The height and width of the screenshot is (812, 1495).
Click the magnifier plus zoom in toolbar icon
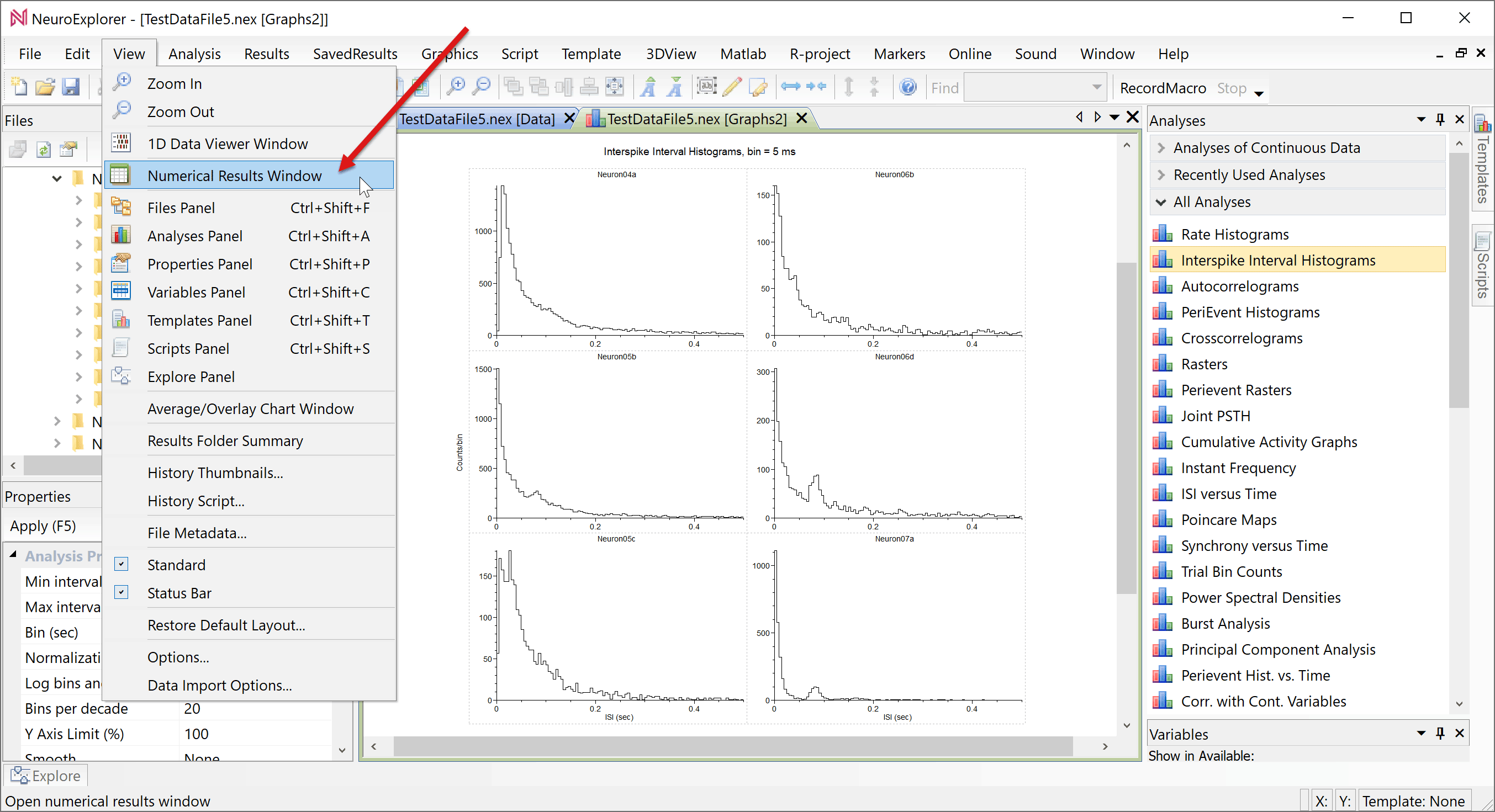pos(456,87)
